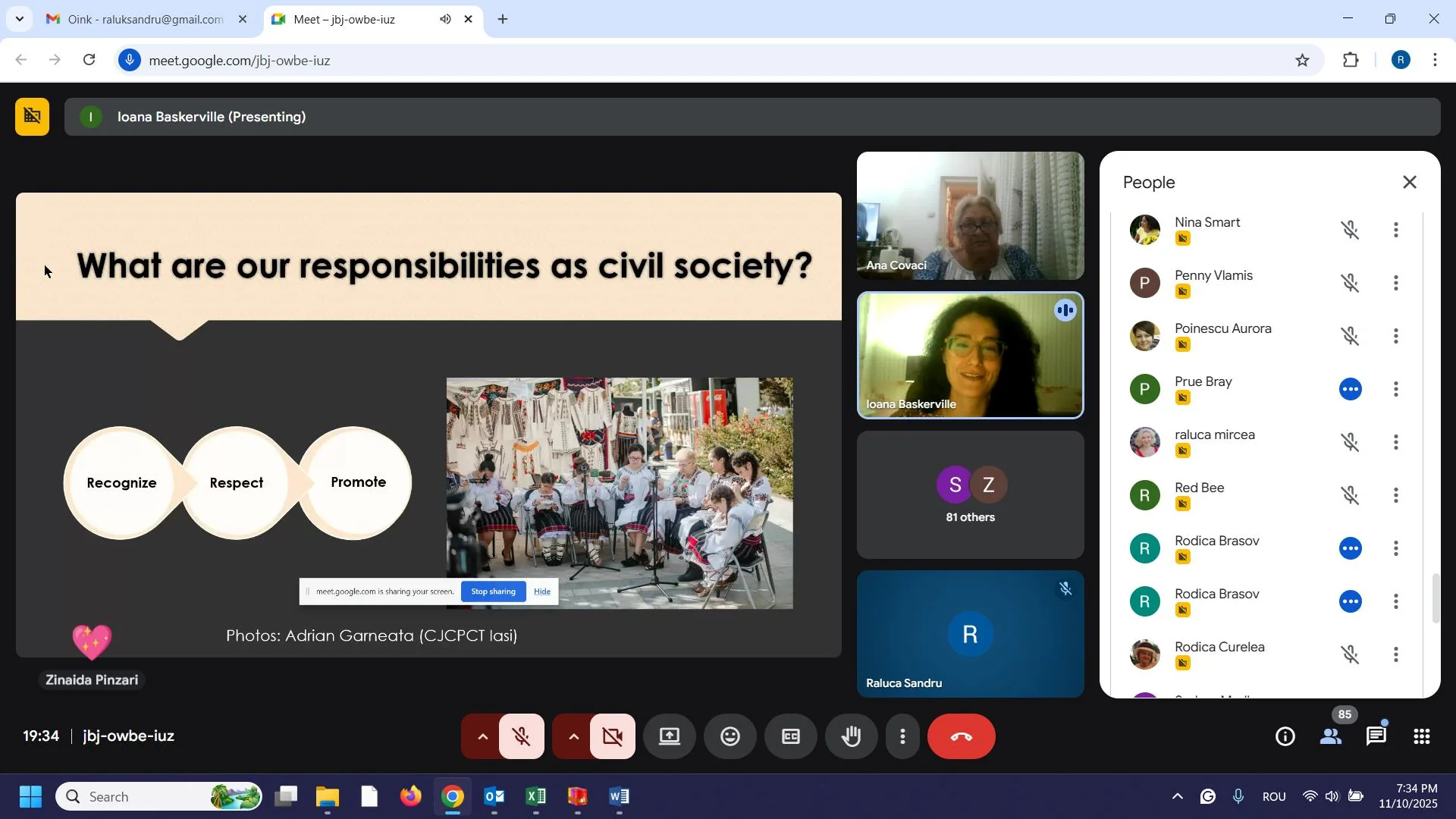
Task: Toggle the muted microphone button
Action: click(x=522, y=737)
